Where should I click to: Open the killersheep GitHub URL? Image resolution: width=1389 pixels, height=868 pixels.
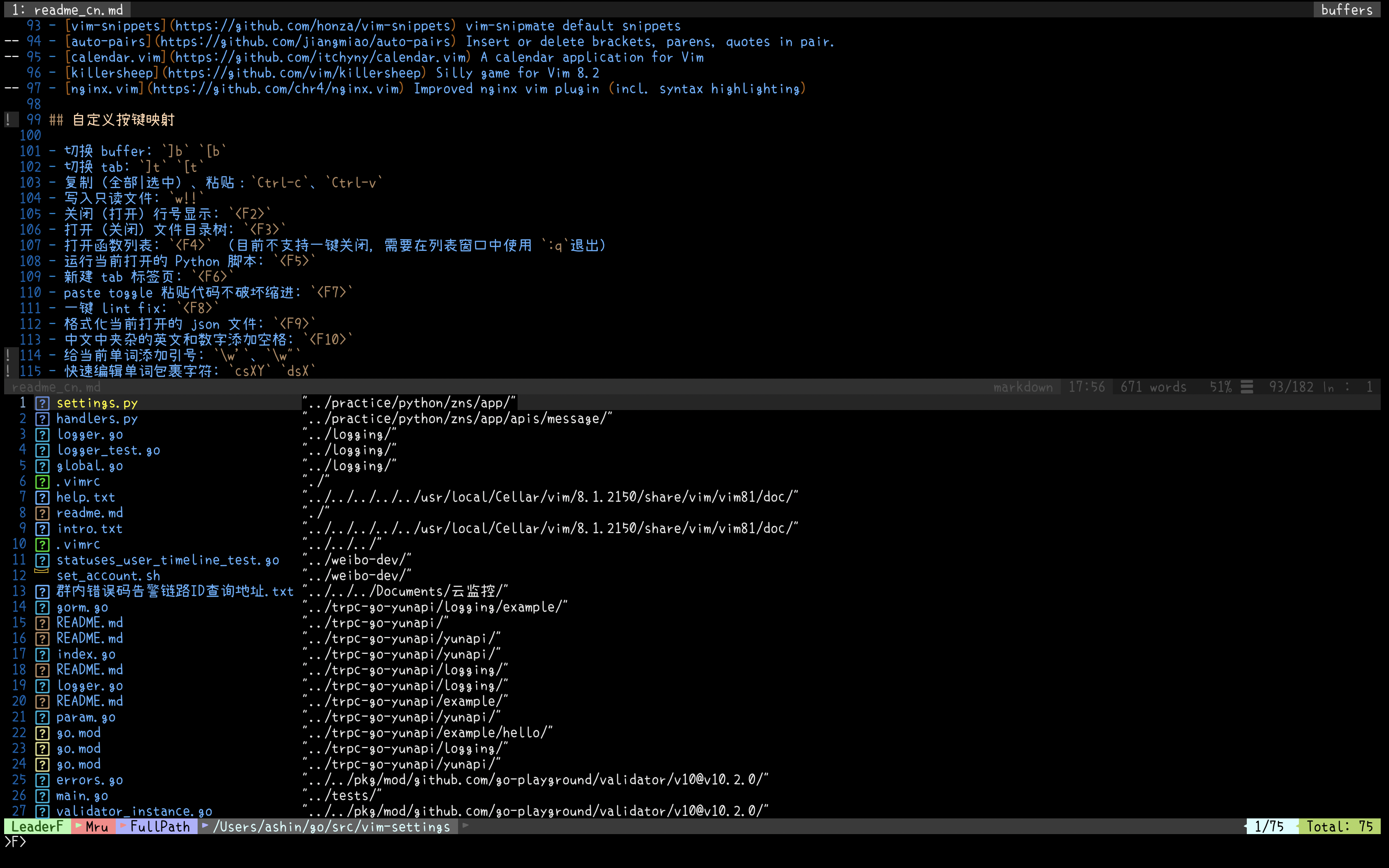point(294,73)
